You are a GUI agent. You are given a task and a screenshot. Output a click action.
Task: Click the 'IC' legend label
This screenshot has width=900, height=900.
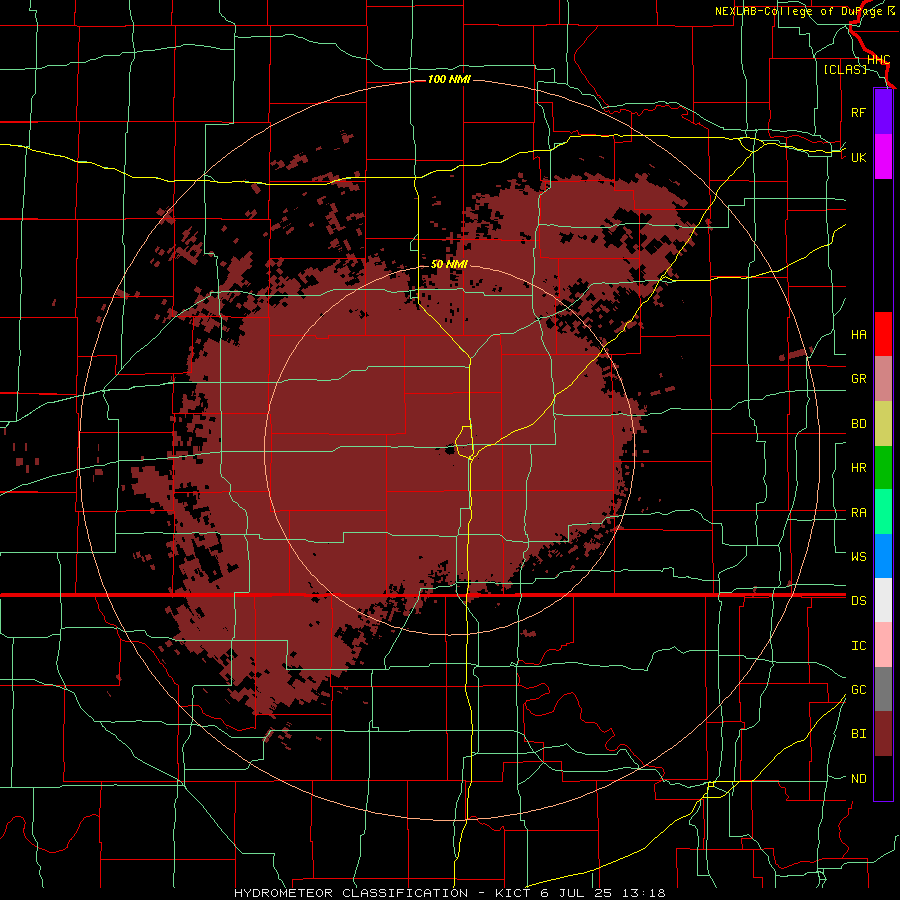[x=858, y=646]
